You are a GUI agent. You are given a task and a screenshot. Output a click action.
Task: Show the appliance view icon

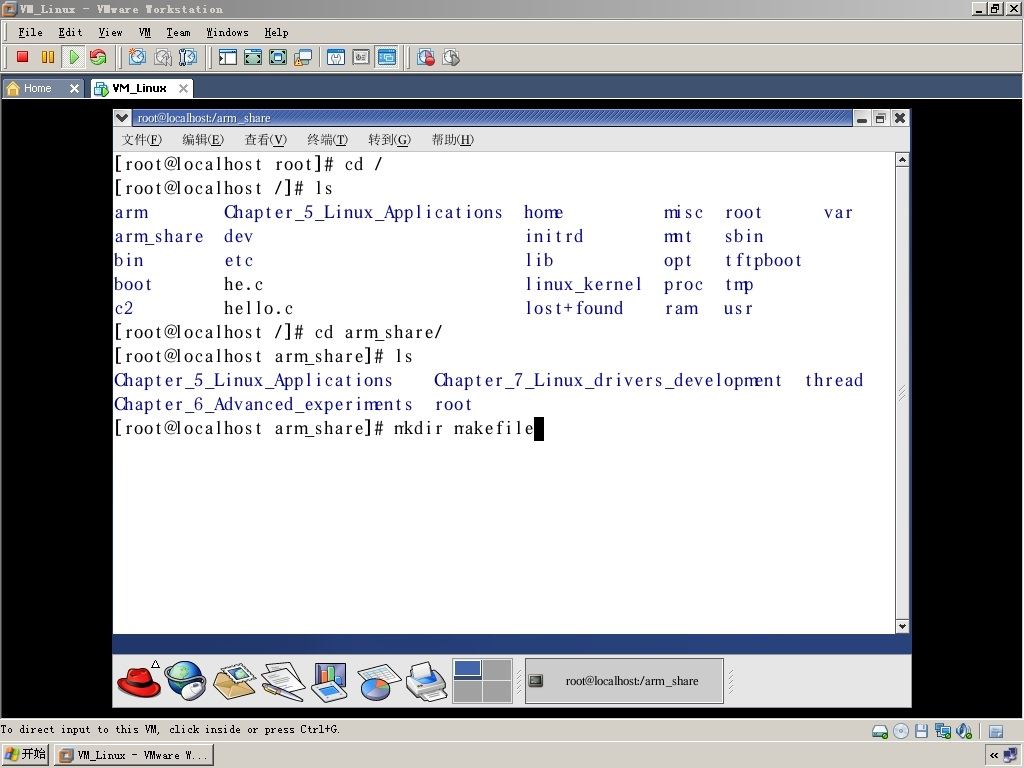point(361,57)
